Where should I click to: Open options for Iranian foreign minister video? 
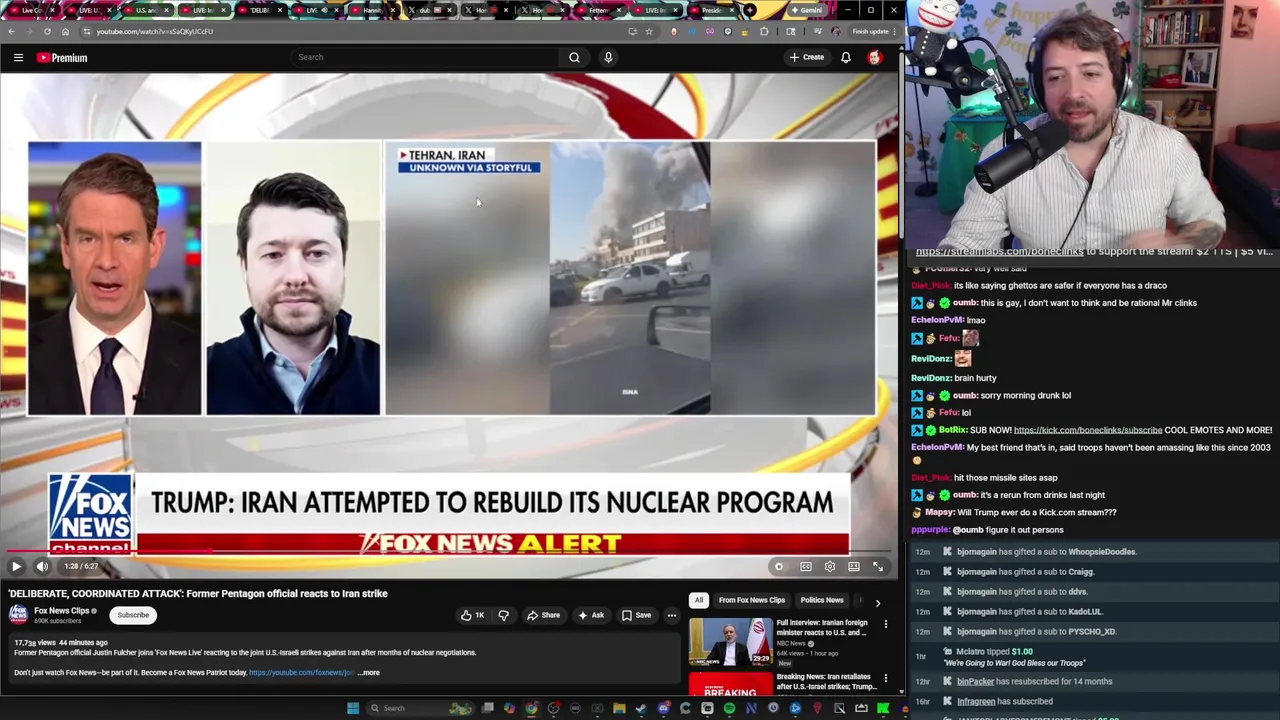(x=885, y=624)
